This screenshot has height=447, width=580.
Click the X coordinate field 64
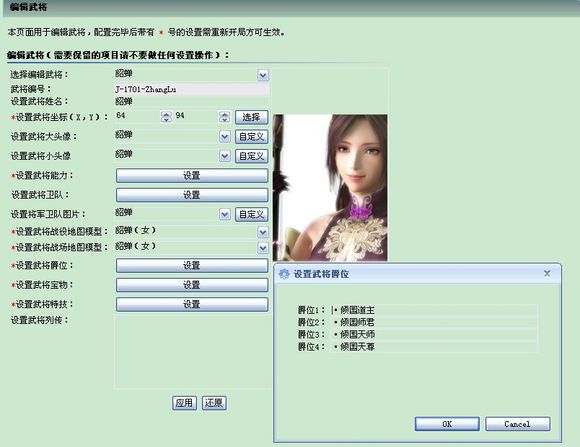[x=138, y=116]
